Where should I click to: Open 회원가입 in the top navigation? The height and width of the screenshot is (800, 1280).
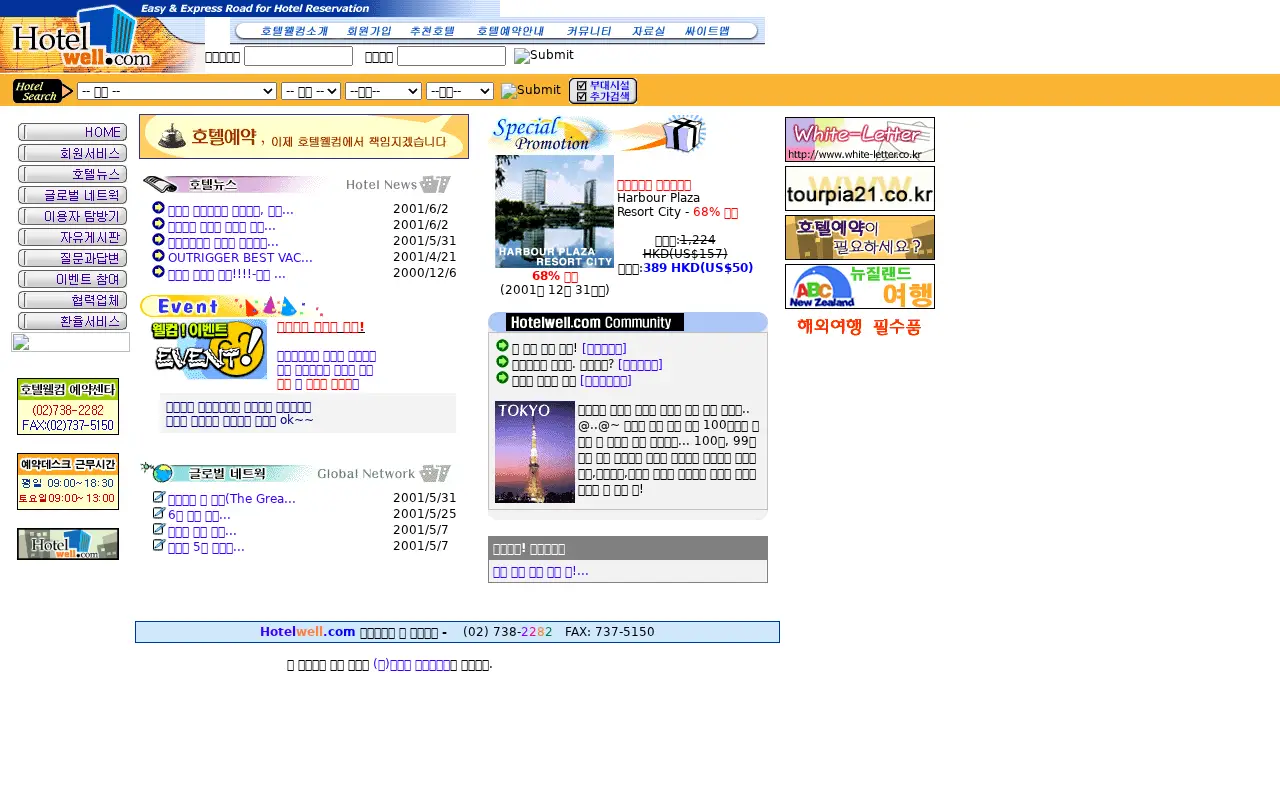(x=369, y=31)
